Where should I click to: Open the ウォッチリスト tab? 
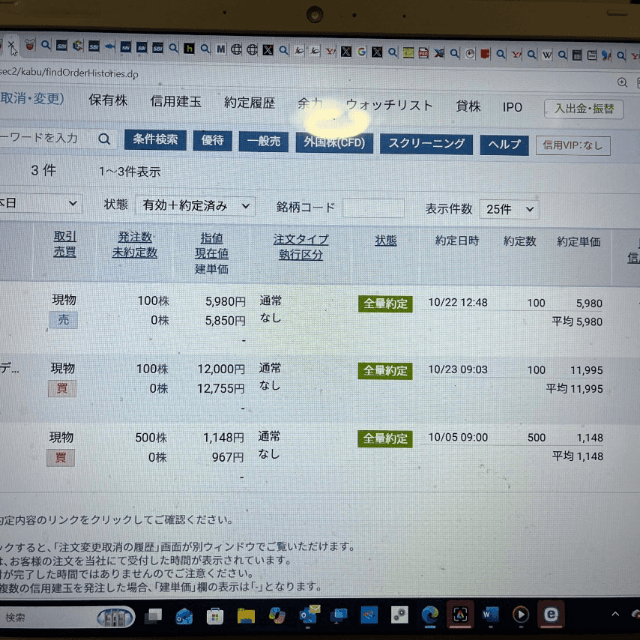tap(389, 105)
